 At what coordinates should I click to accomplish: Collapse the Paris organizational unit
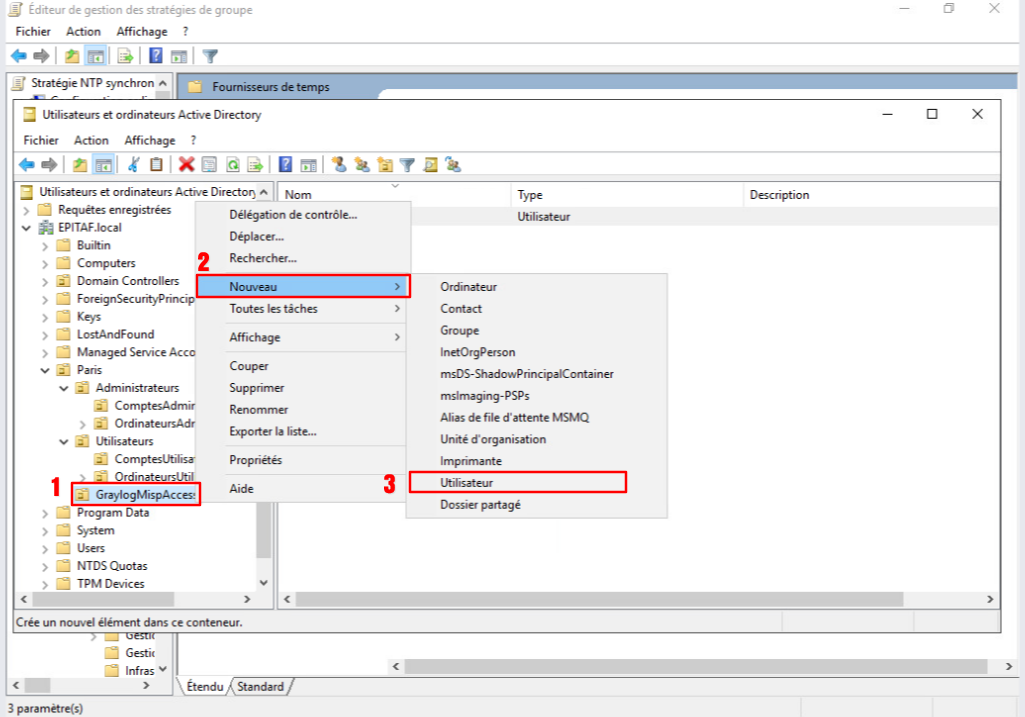(44, 370)
